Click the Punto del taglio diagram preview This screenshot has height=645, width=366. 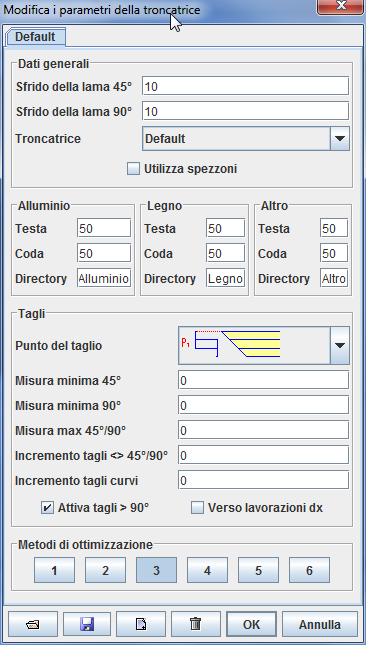(x=254, y=346)
